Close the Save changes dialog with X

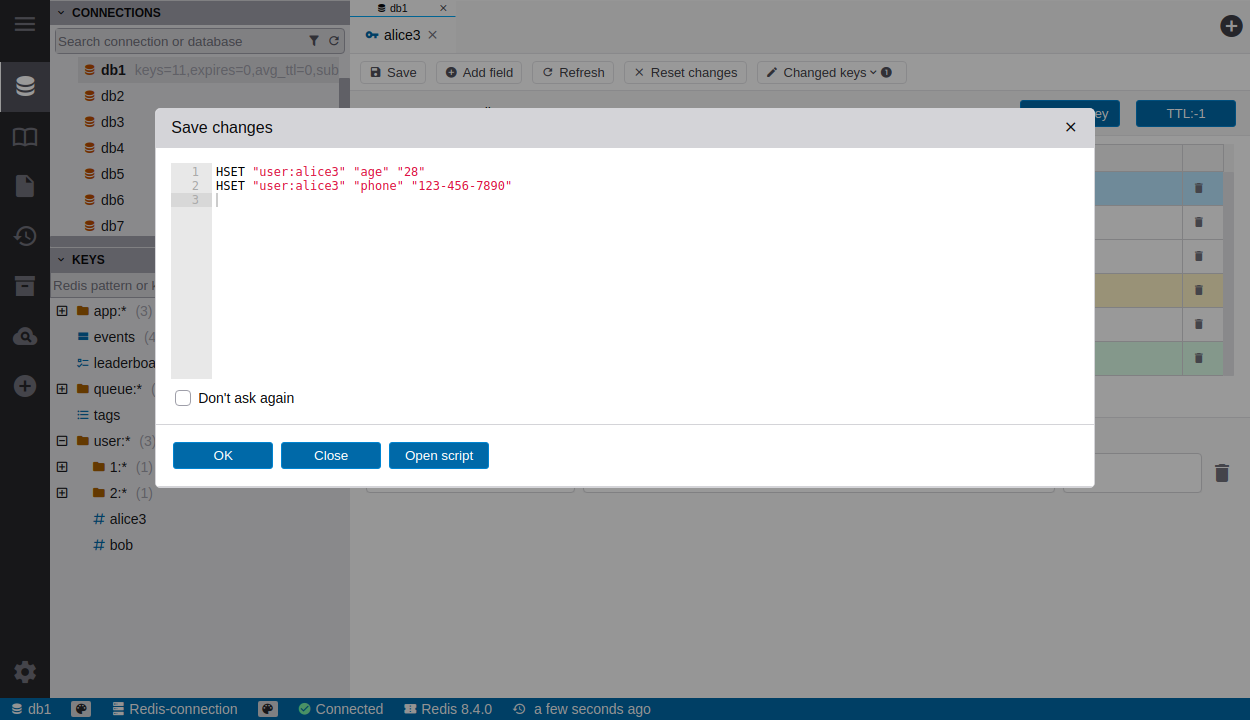[x=1071, y=127]
